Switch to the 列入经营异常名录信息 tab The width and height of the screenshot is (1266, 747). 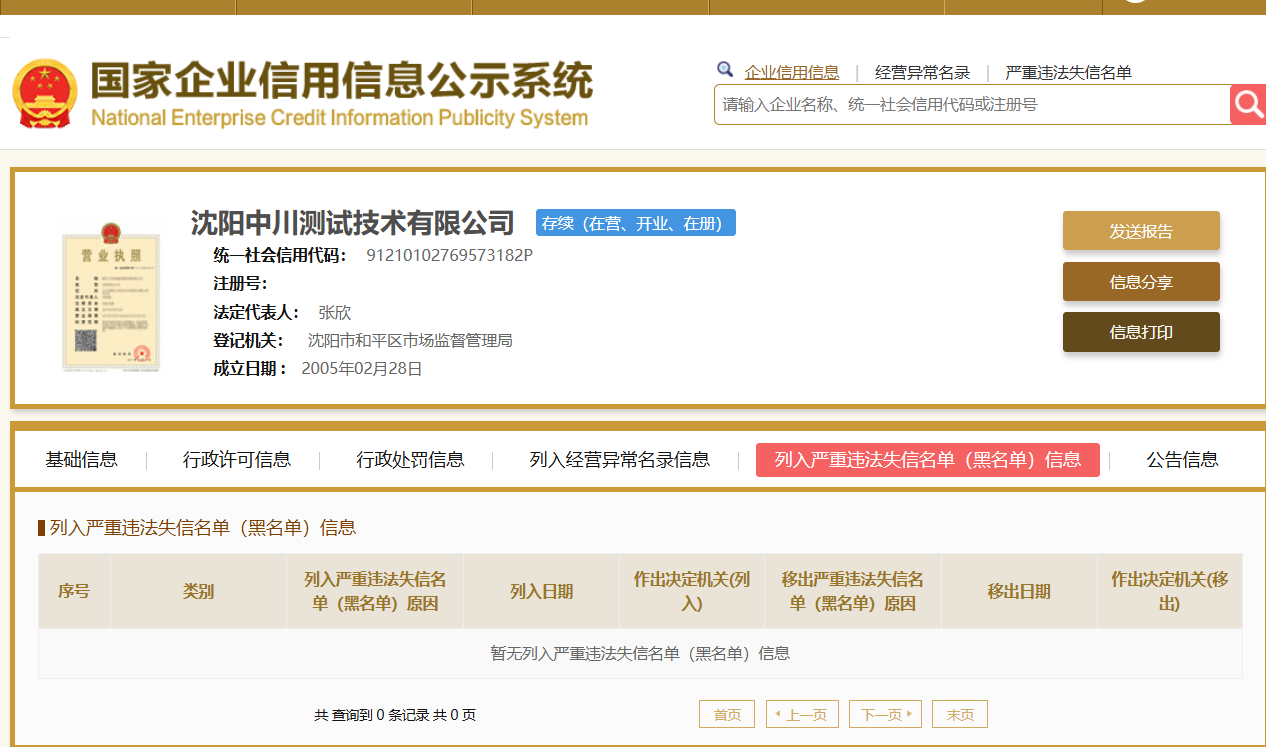pyautogui.click(x=620, y=460)
